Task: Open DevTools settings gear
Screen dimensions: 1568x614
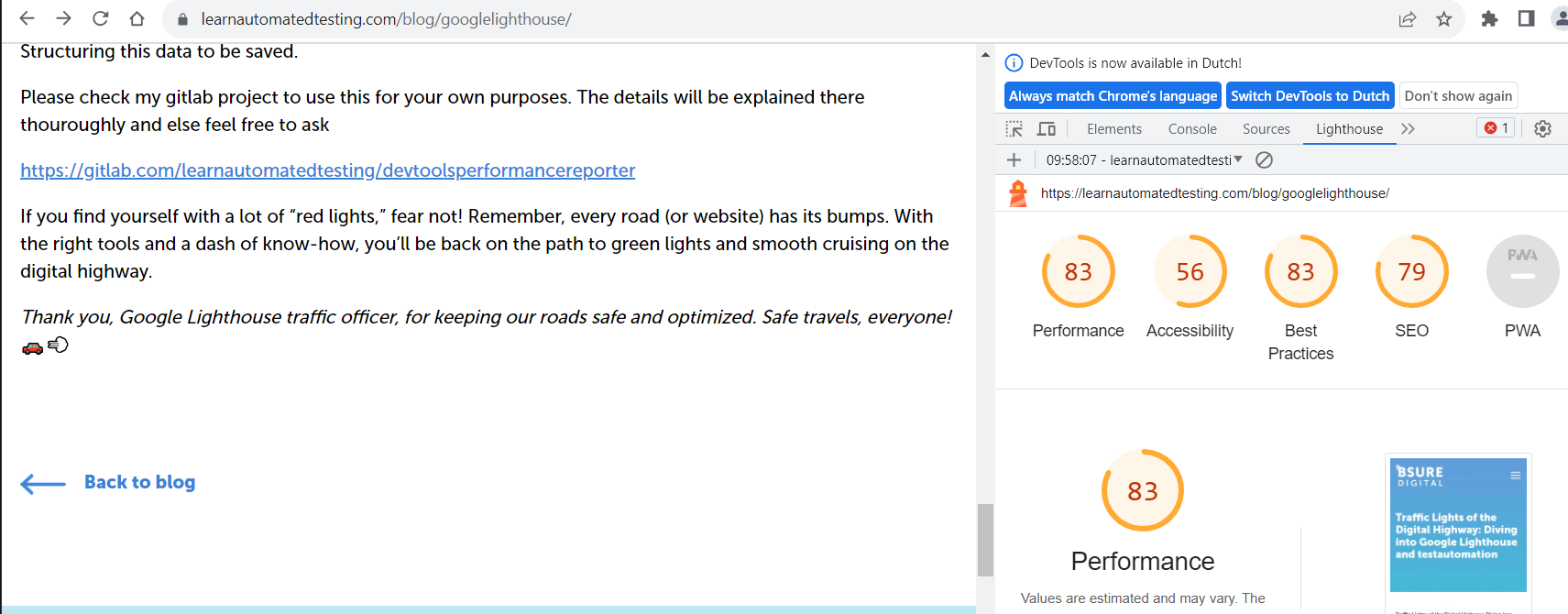Action: click(1542, 129)
